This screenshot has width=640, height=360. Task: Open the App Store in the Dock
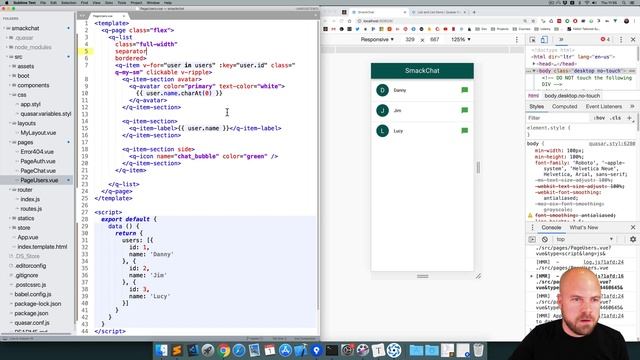(285, 350)
